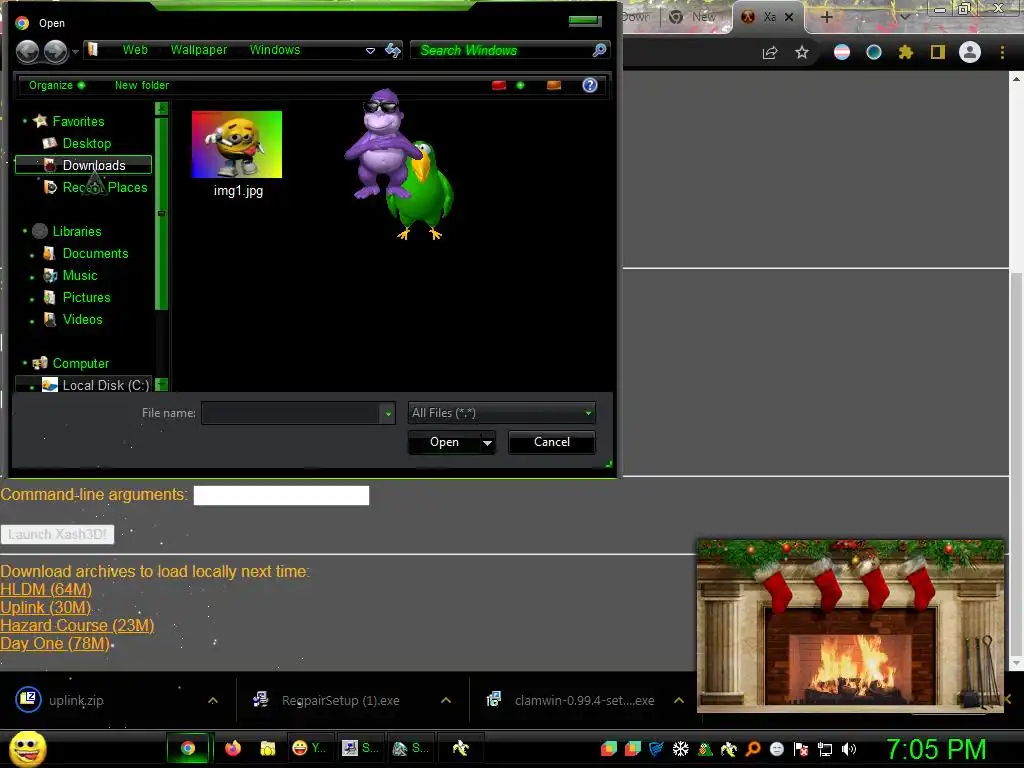Image resolution: width=1024 pixels, height=768 pixels.
Task: Open Help with the blue question mark
Action: point(590,85)
